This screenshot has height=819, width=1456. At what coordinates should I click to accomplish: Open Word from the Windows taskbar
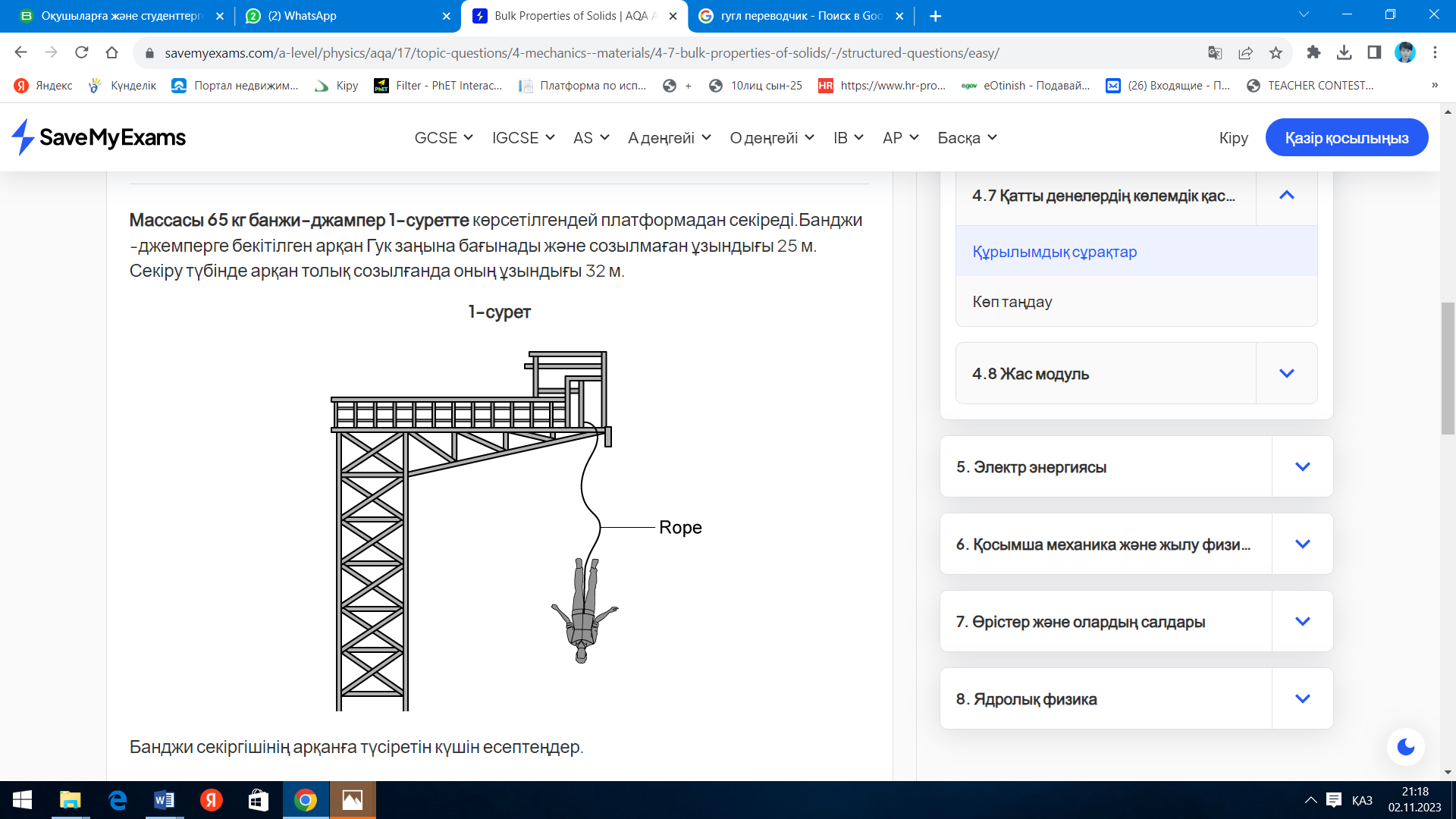coord(164,800)
